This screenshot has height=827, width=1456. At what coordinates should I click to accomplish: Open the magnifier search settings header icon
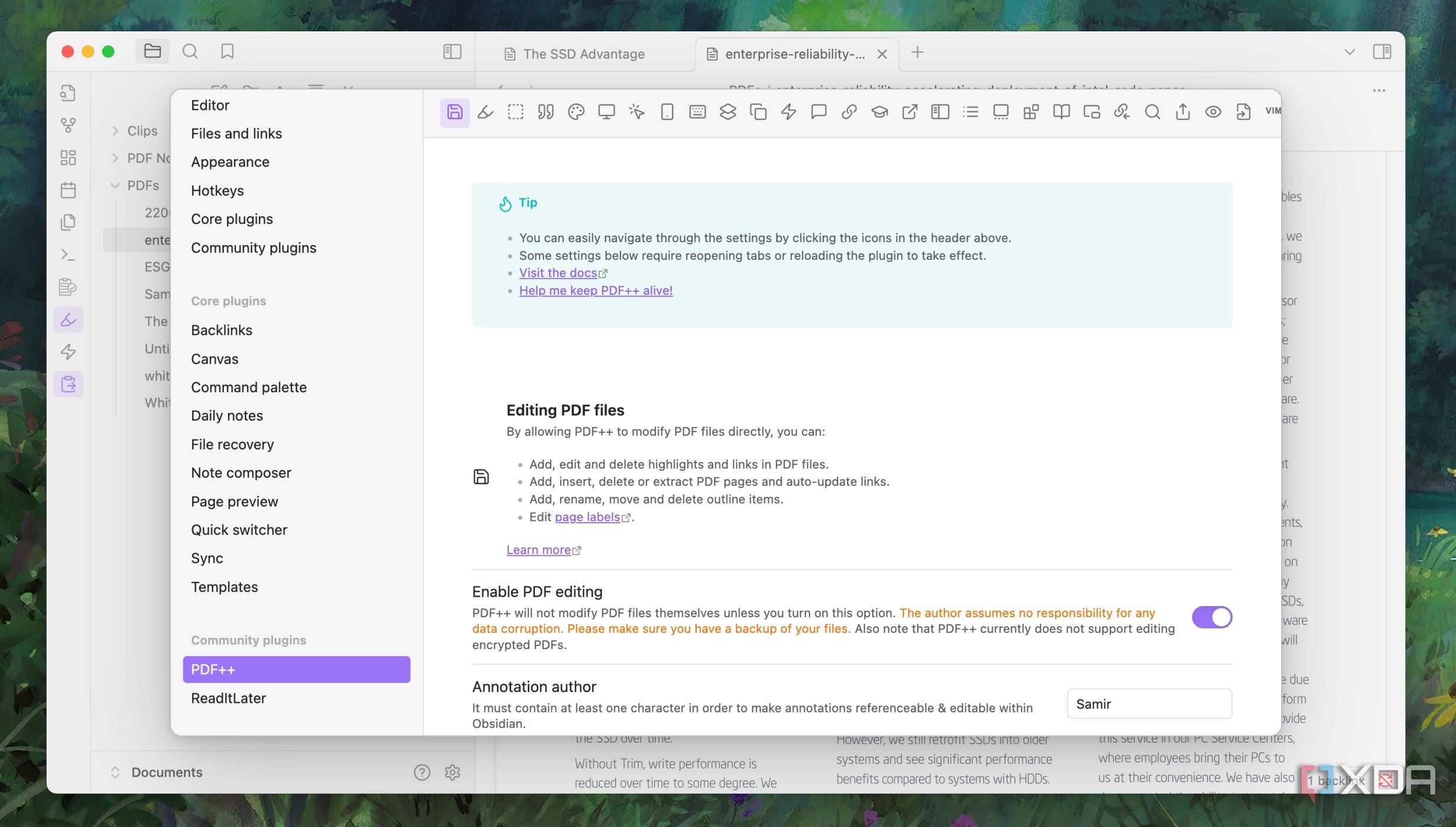tap(1152, 112)
